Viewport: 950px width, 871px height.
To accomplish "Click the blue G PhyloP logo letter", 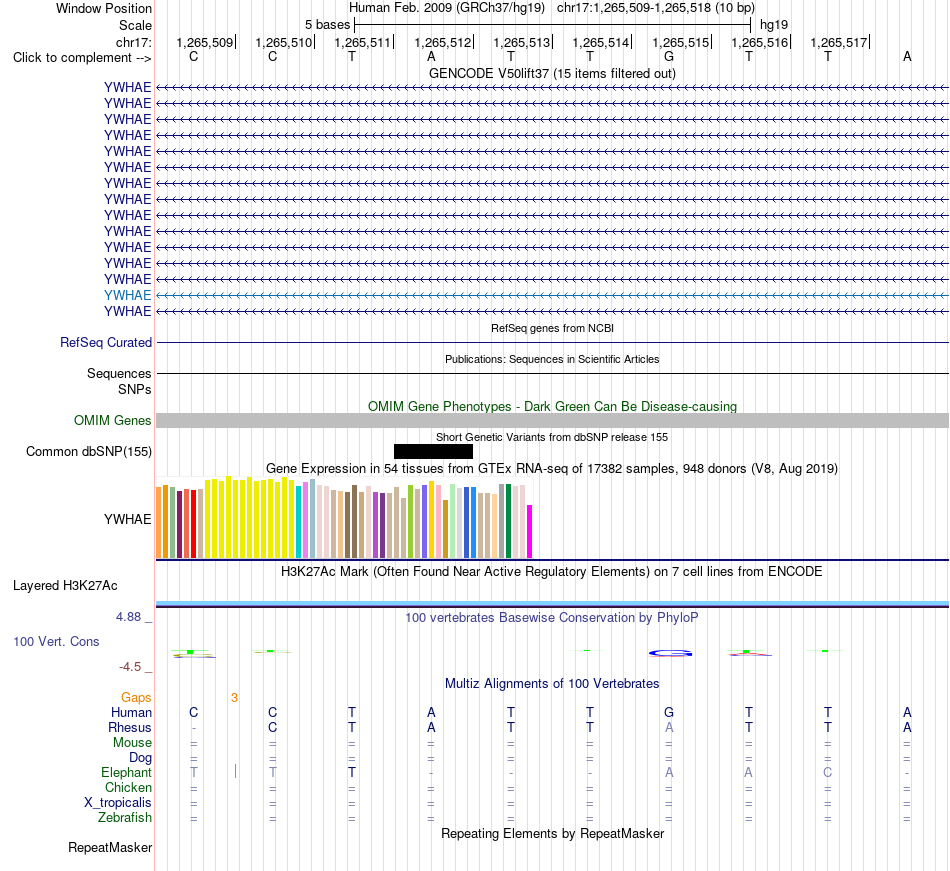I will pos(670,653).
